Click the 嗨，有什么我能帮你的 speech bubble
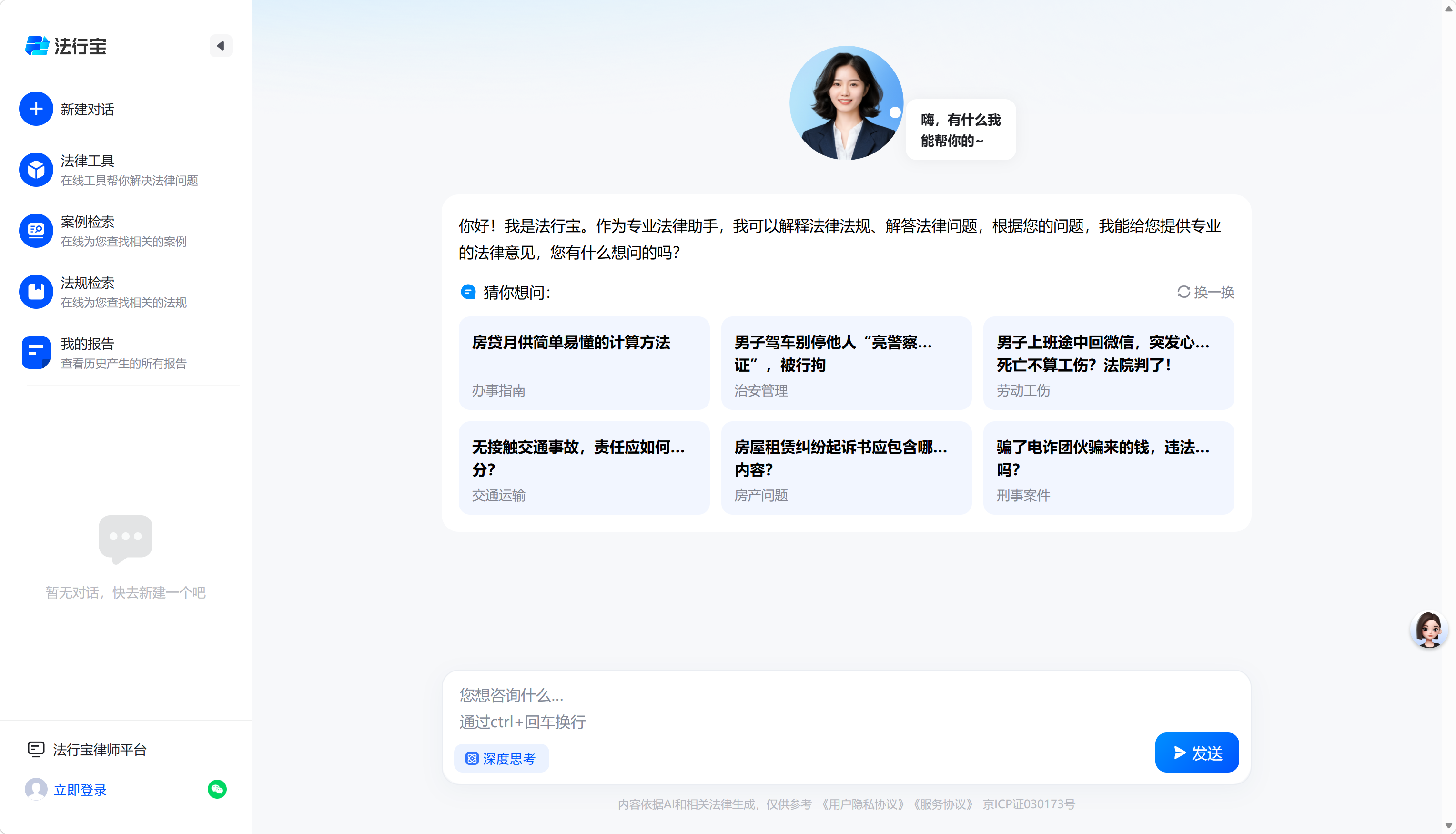 coord(961,130)
